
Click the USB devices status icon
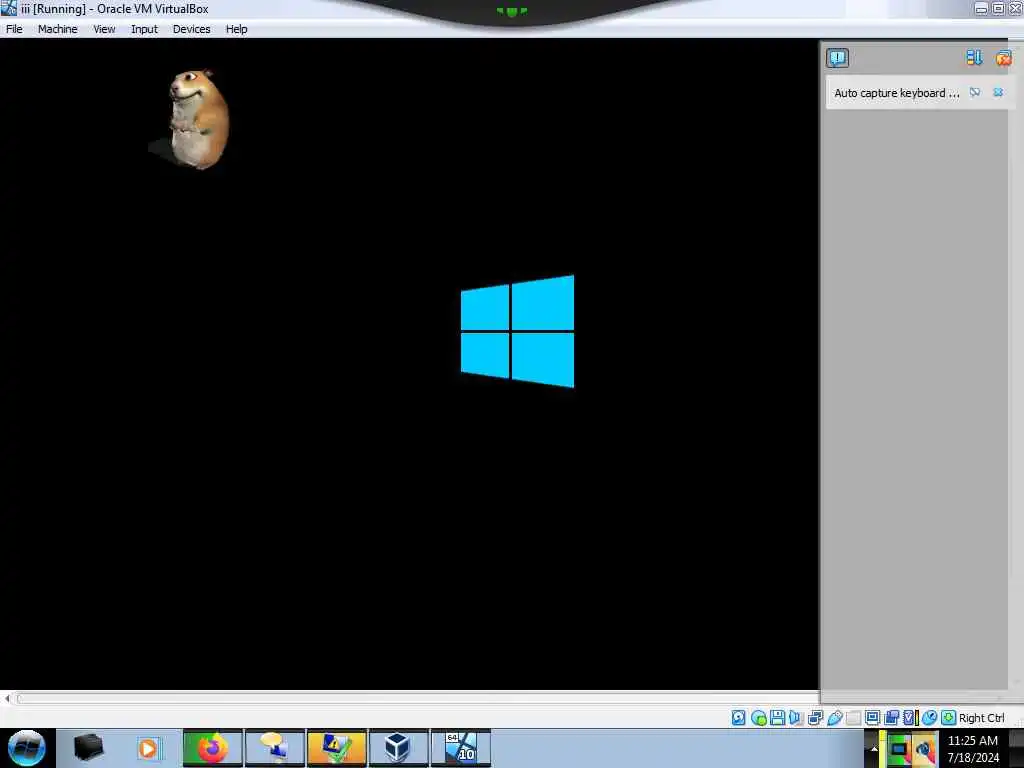tap(835, 718)
